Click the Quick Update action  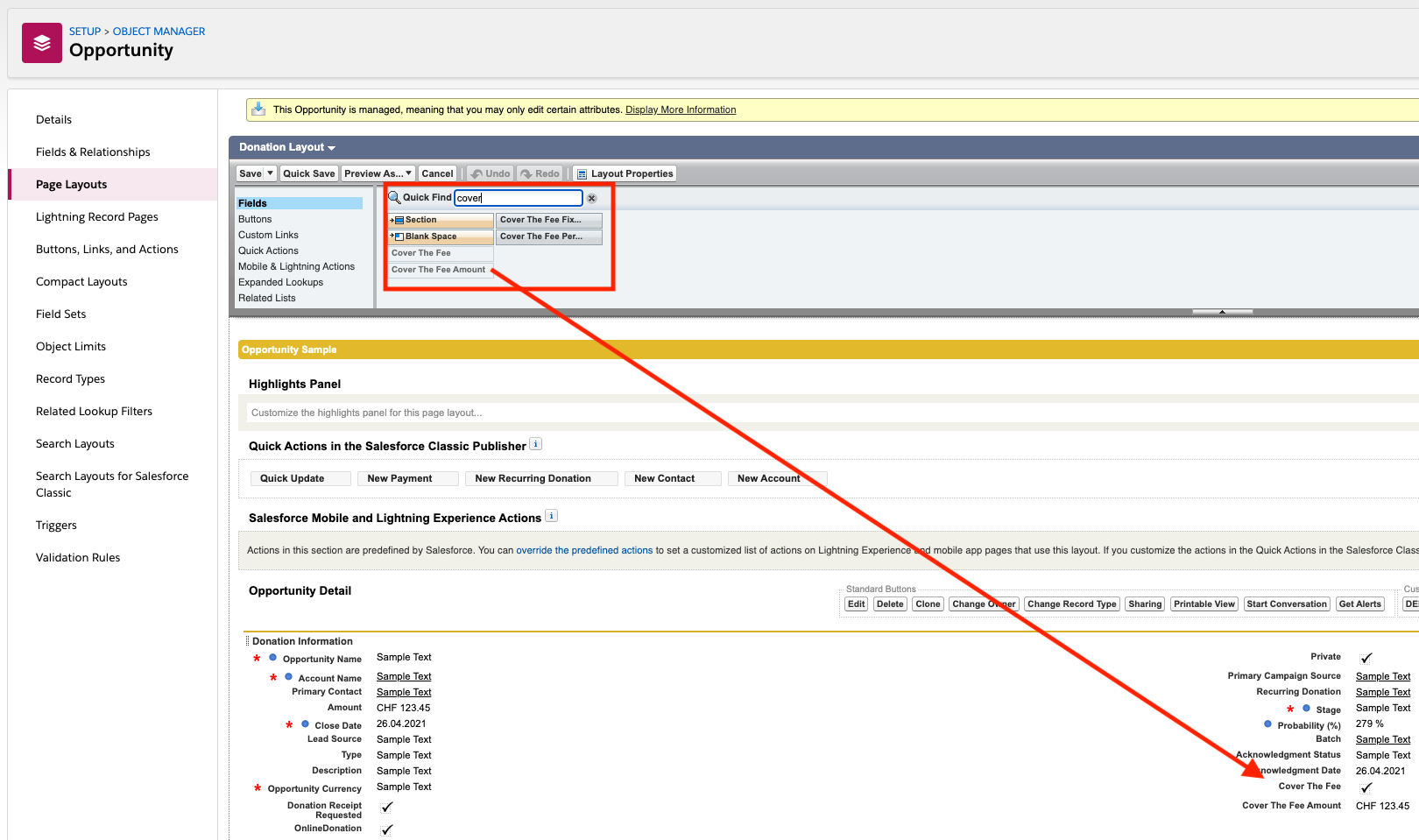(x=300, y=478)
